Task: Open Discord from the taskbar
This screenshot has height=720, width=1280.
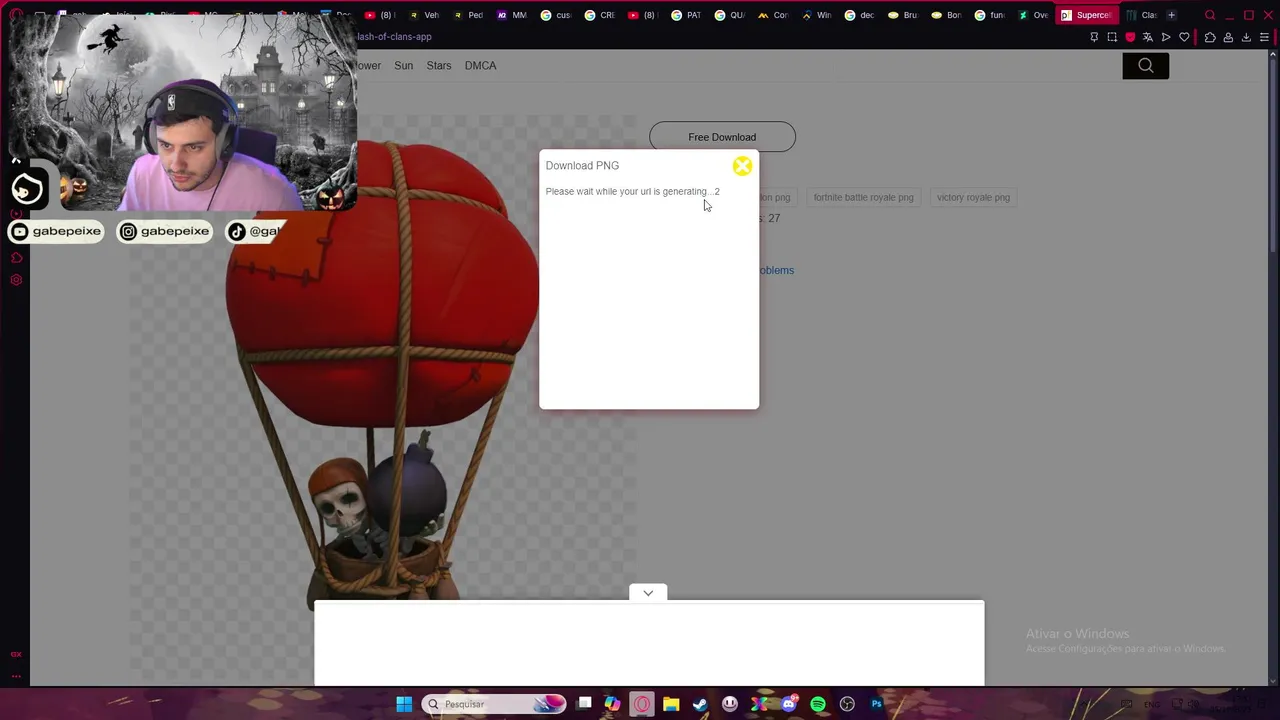Action: (789, 704)
